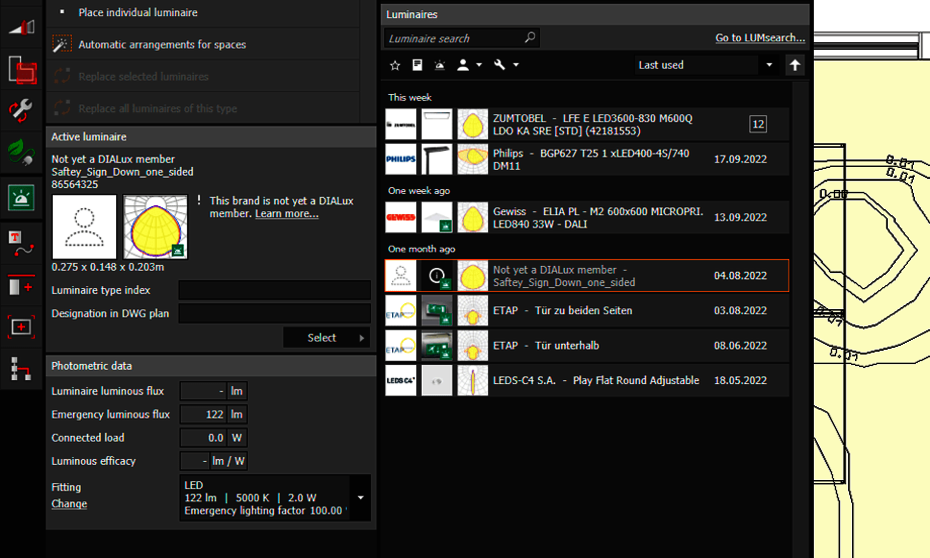The image size is (930, 558).
Task: Click the Luminaire search field
Action: point(453,38)
